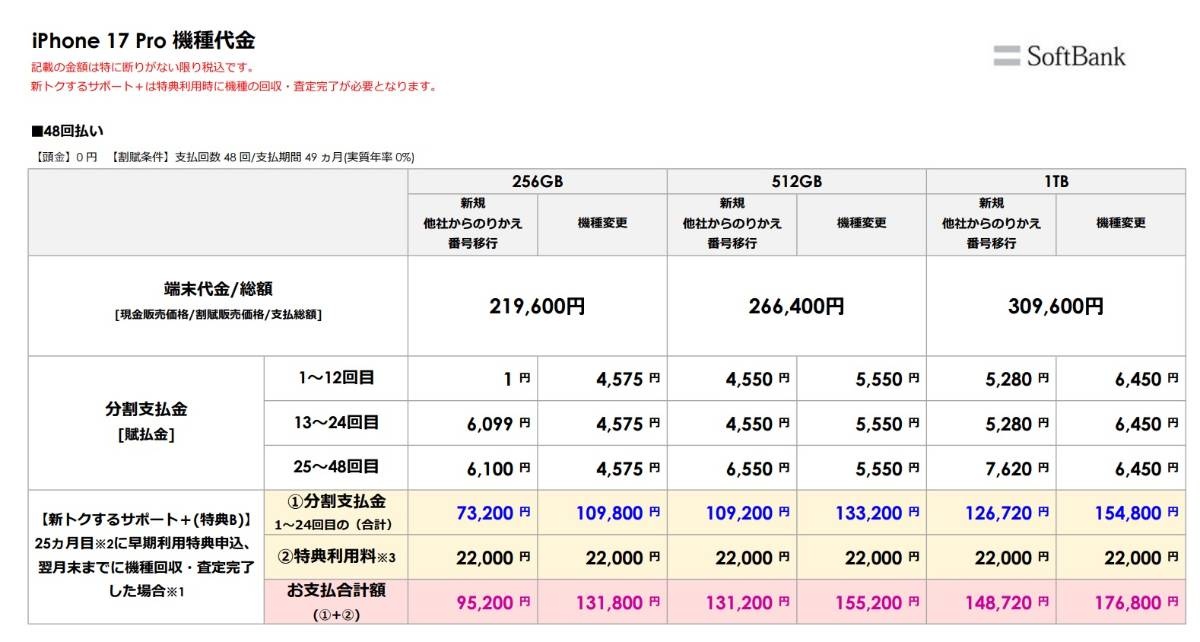Select the 176,800円 pink total cell
The image size is (1200, 642).
tap(1122, 602)
